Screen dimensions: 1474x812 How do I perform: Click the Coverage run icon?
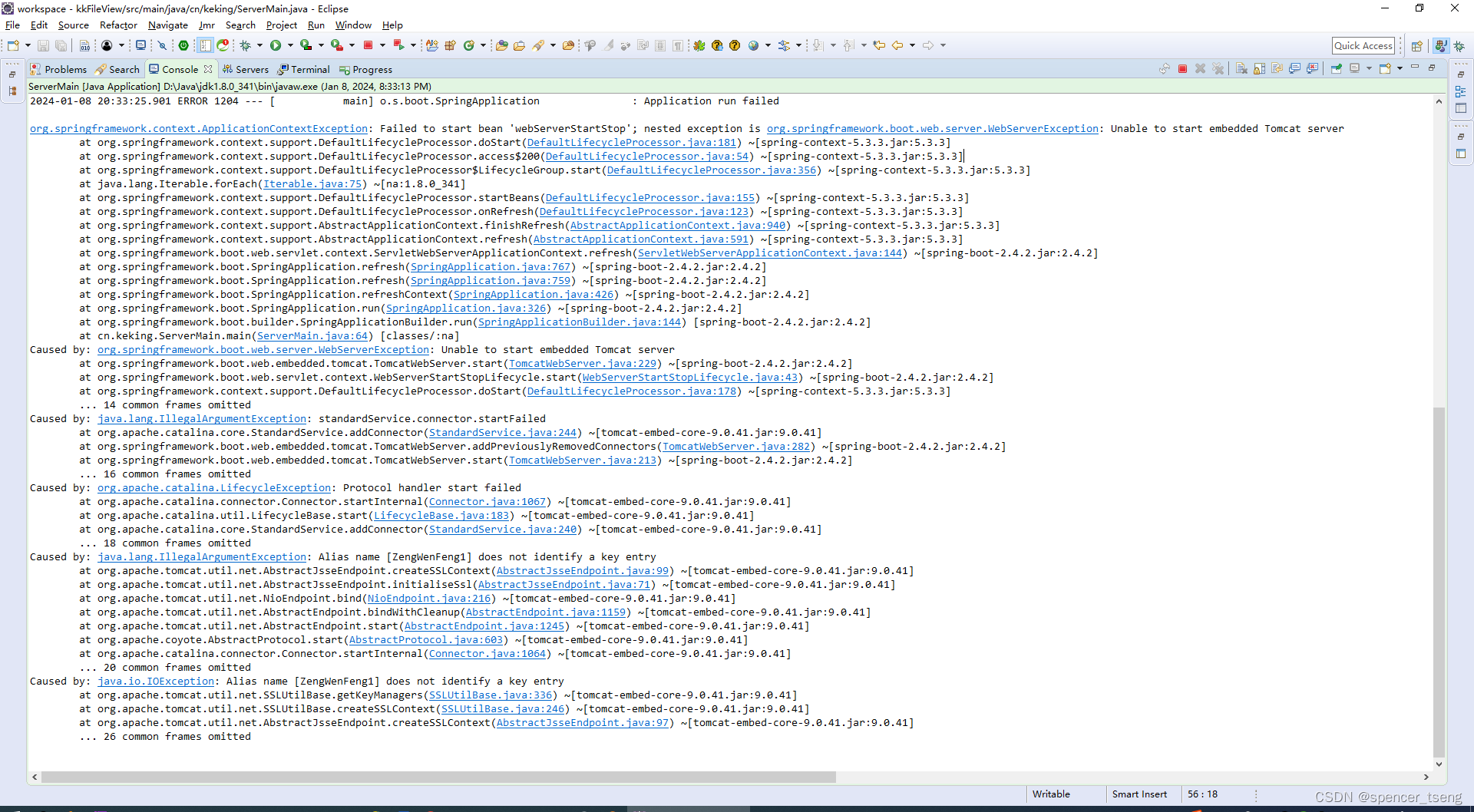coord(306,45)
